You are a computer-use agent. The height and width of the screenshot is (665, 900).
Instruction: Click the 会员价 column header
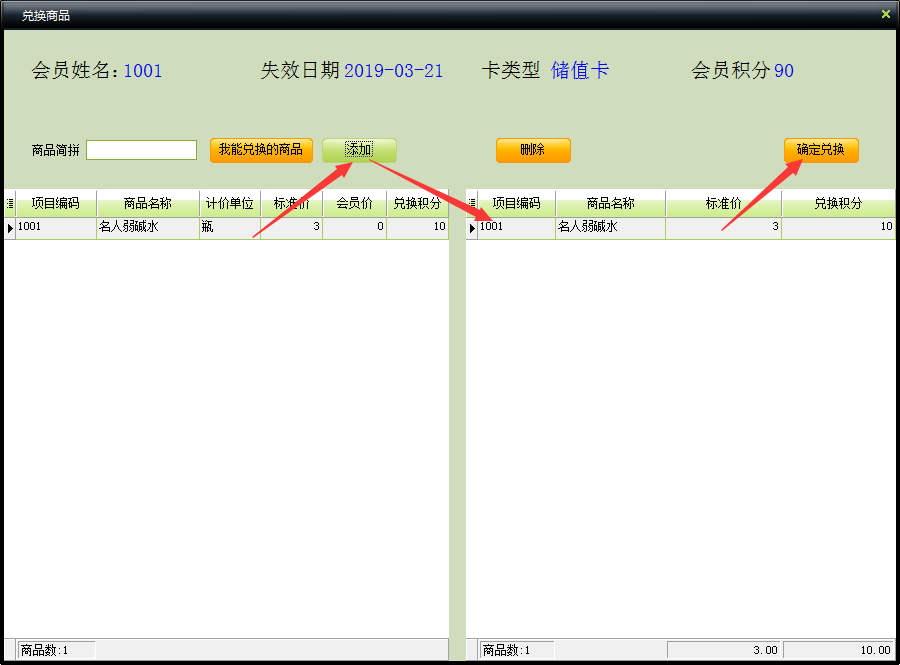pyautogui.click(x=354, y=203)
